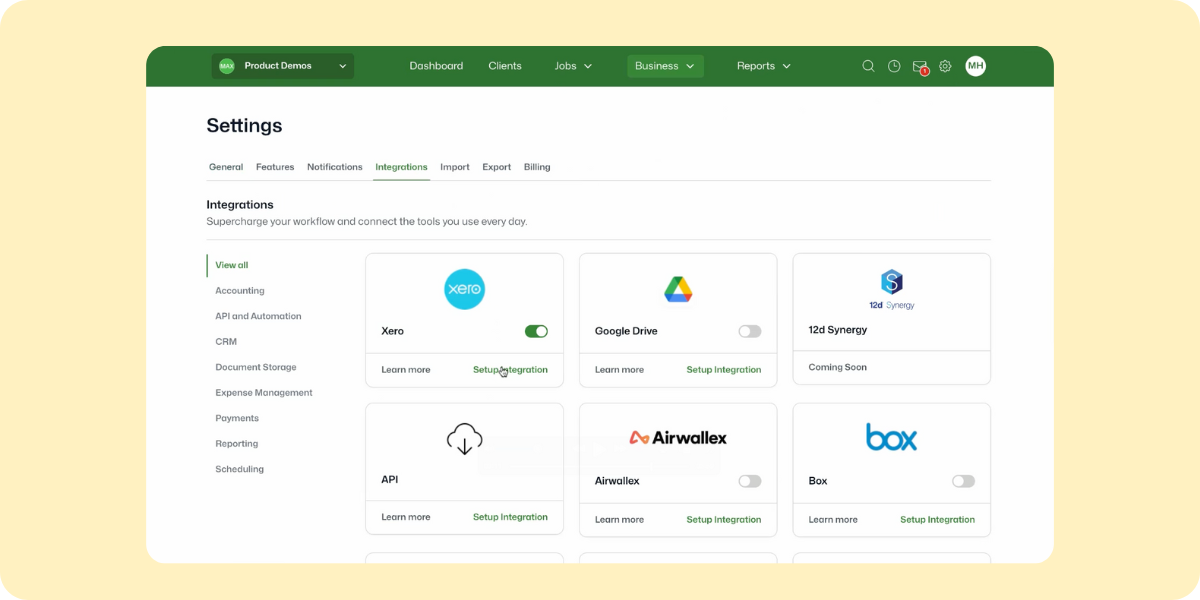
Task: Click the Airwallex logo
Action: click(x=678, y=437)
